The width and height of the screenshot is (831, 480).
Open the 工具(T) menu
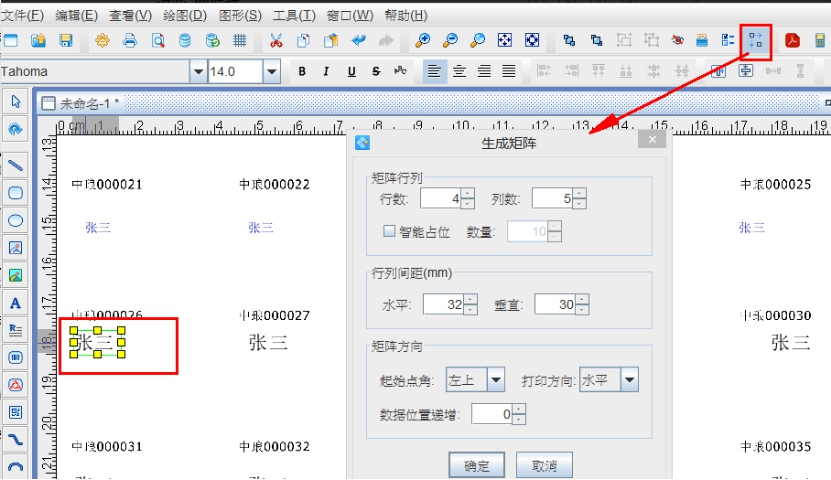pos(294,16)
